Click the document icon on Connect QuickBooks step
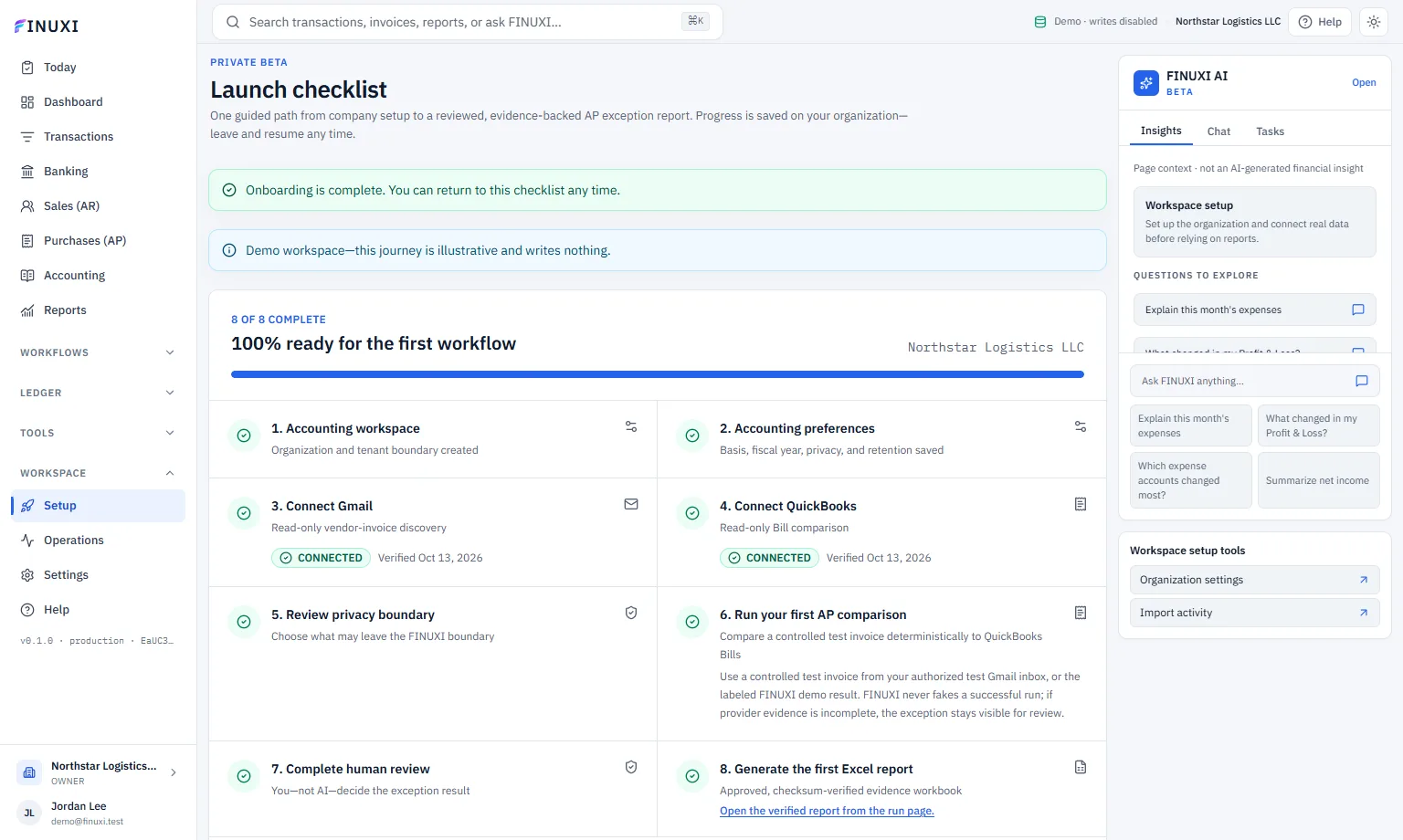The width and height of the screenshot is (1403, 840). pyautogui.click(x=1081, y=504)
